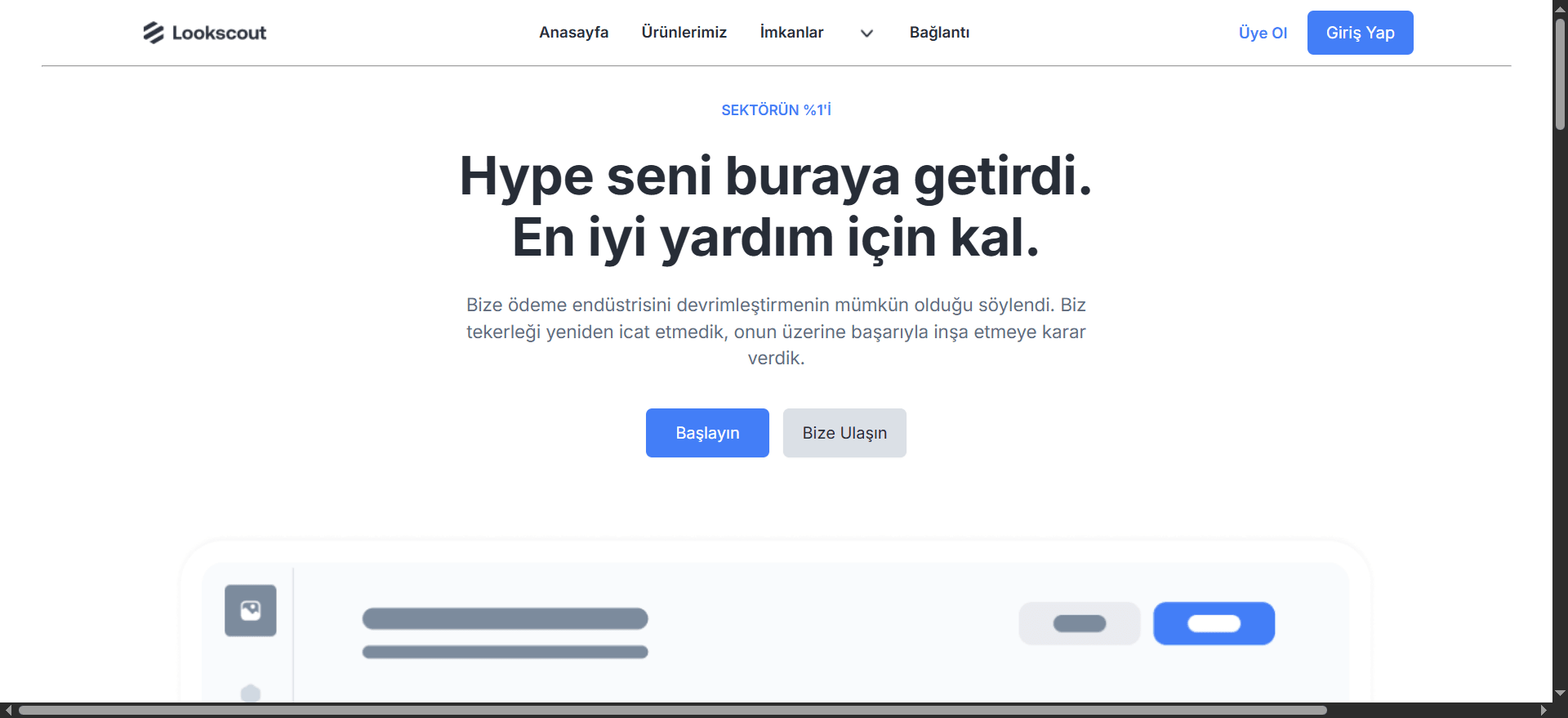Image resolution: width=1568 pixels, height=718 pixels.
Task: Open the Anasayfa menu item
Action: click(x=573, y=33)
